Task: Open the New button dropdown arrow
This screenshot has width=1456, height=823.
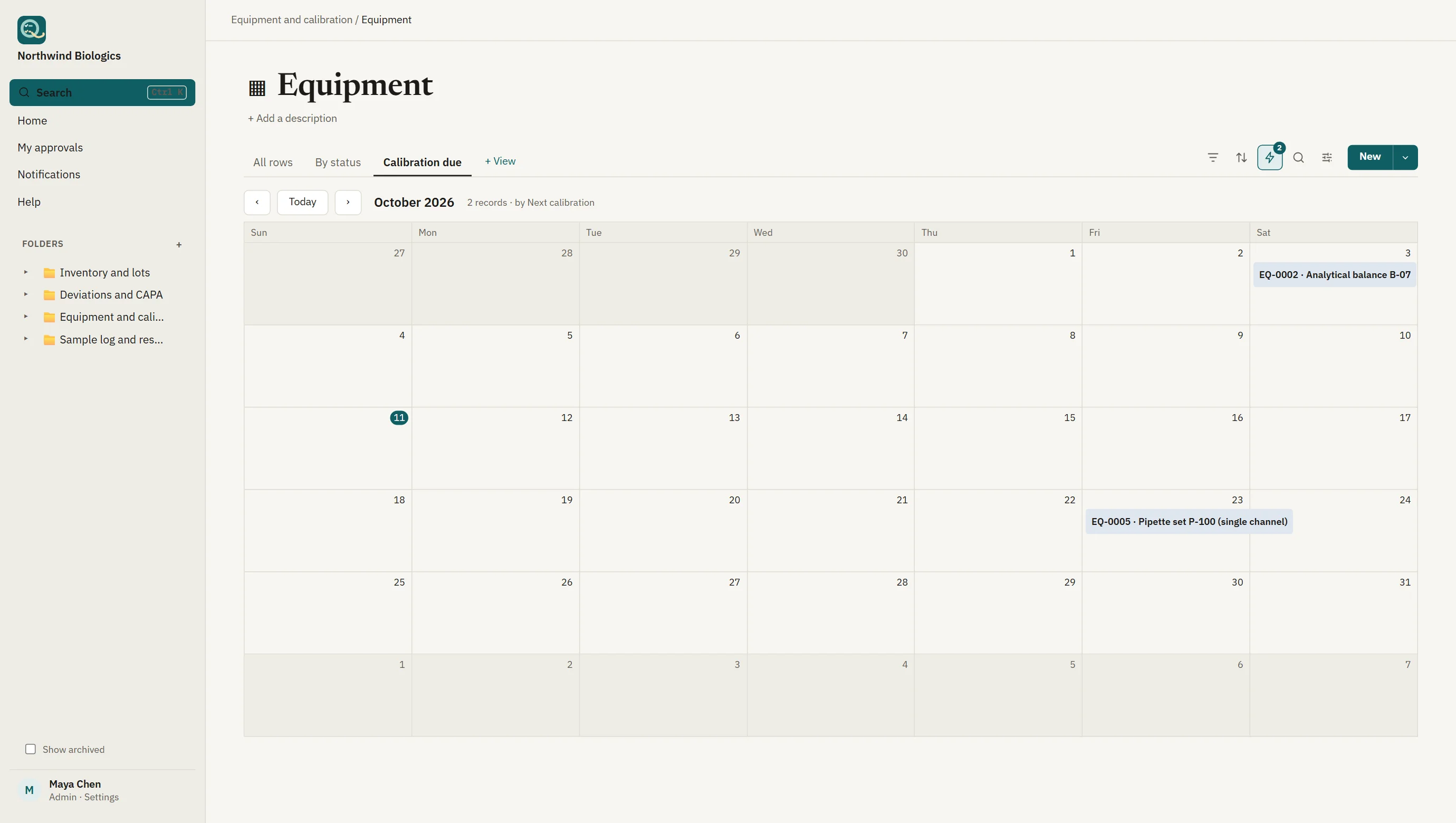Action: (1406, 157)
